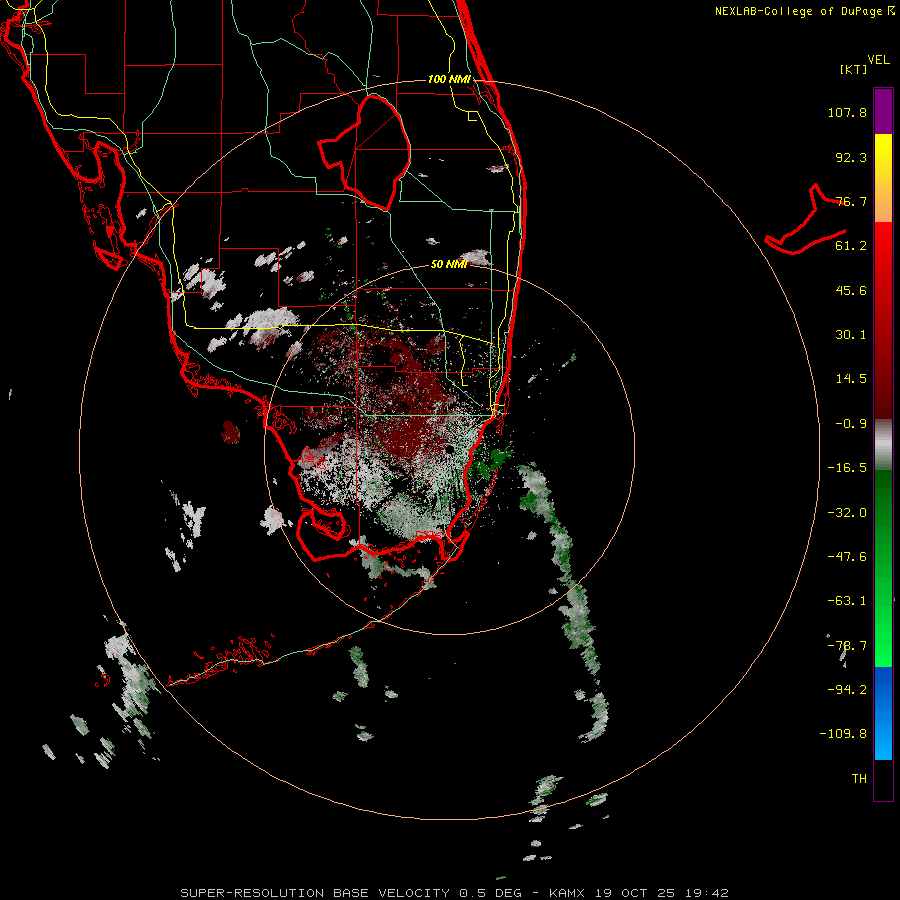
Task: Click the -94.2 scale value
Action: (x=847, y=690)
